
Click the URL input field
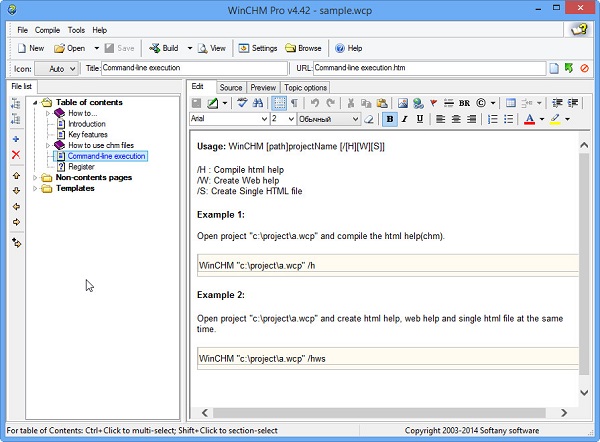click(430, 68)
